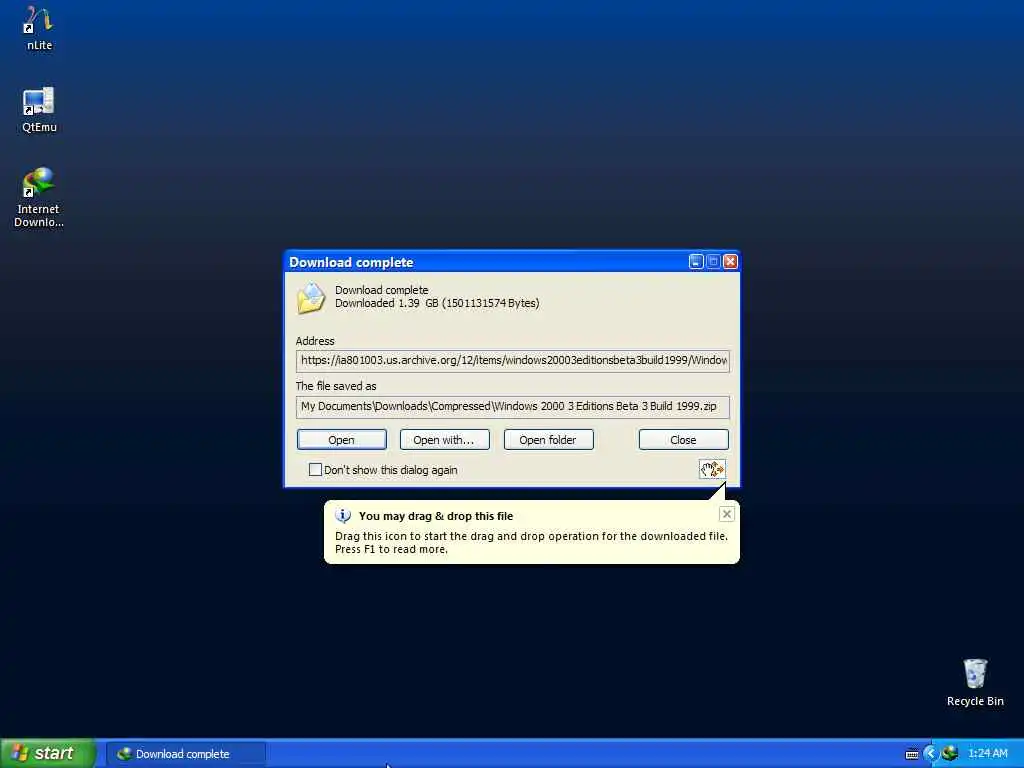The image size is (1024, 768).
Task: Click the downloaded file folder icon in dialog
Action: [x=311, y=298]
